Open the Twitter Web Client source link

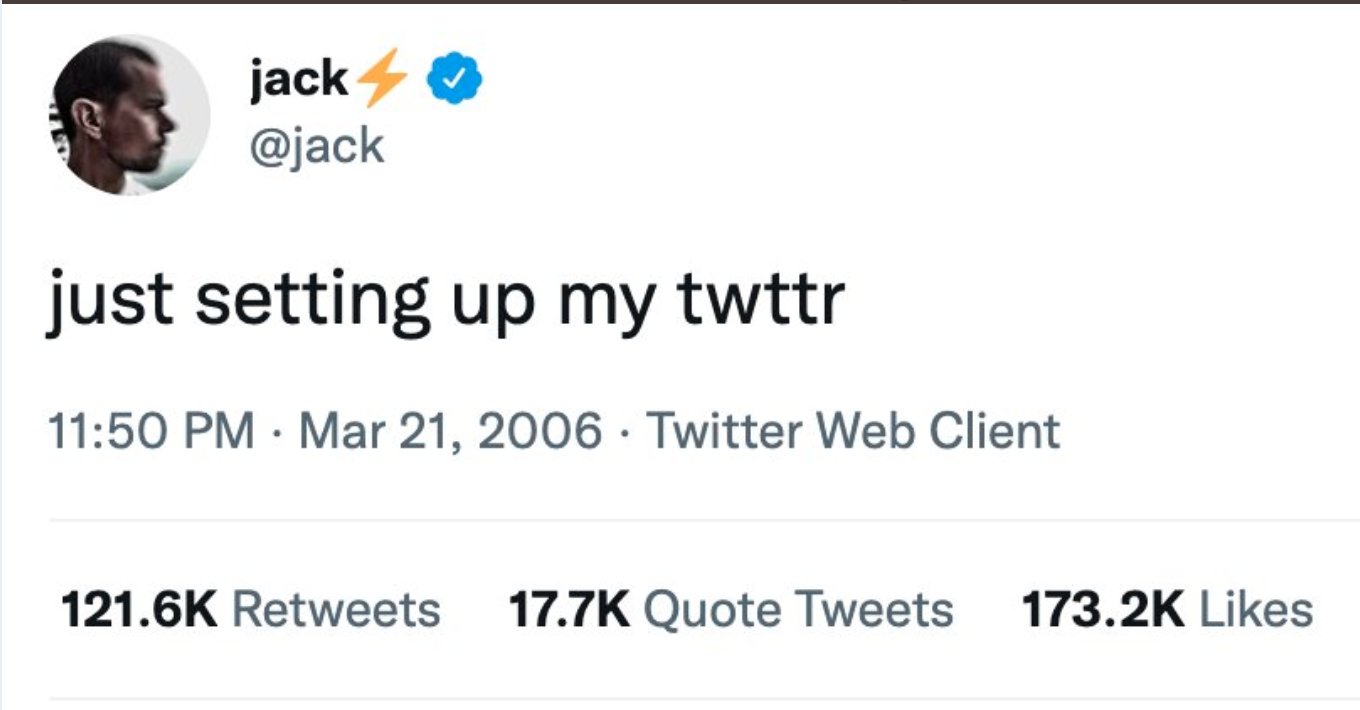click(853, 431)
